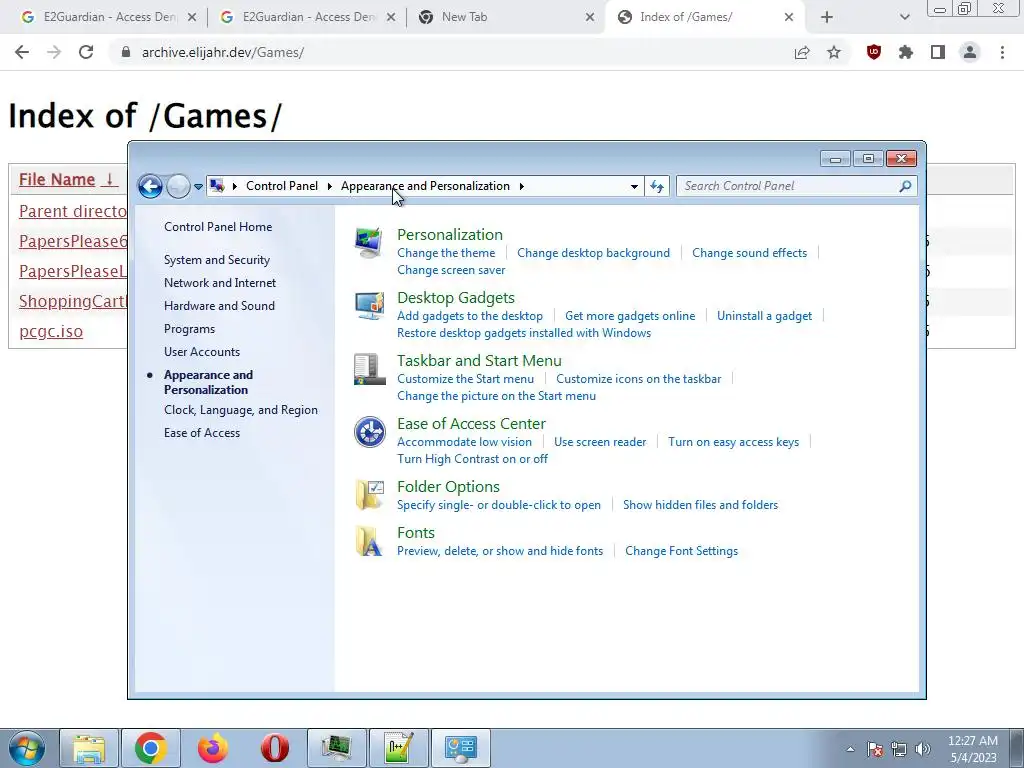Click the Control Panel refresh icon
1024x768 pixels.
coord(657,186)
